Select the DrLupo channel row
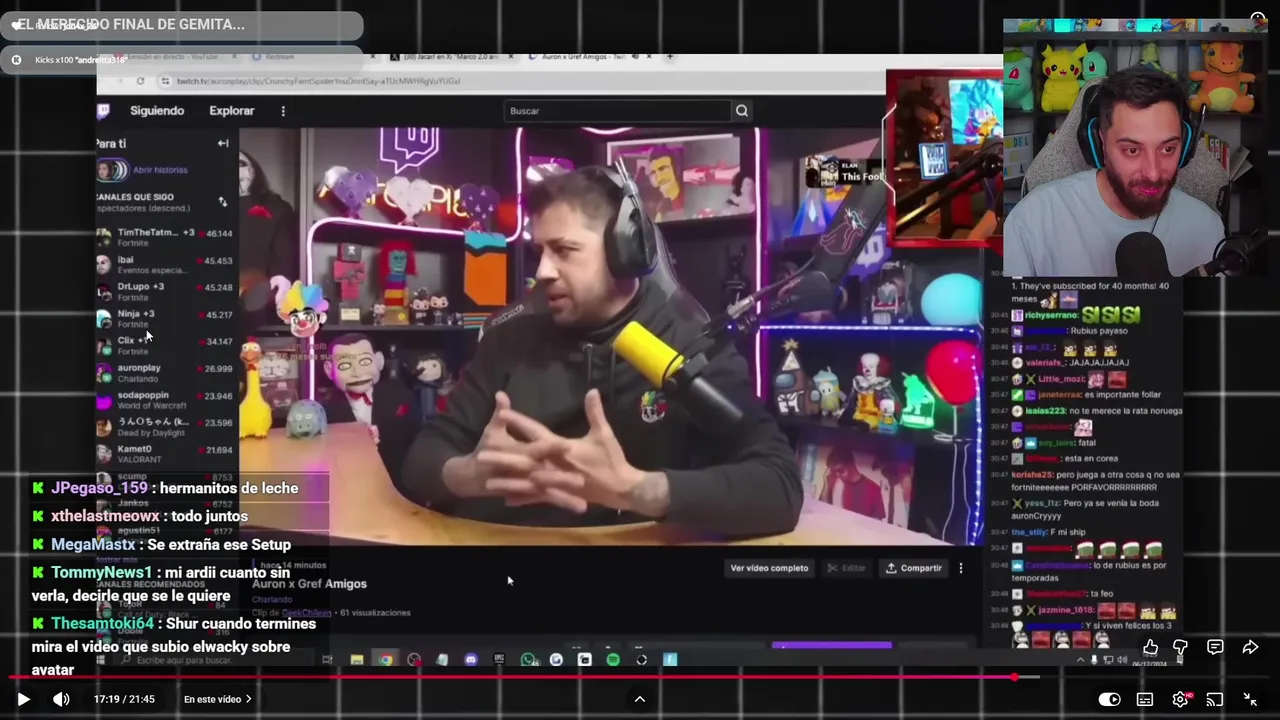 [x=166, y=291]
